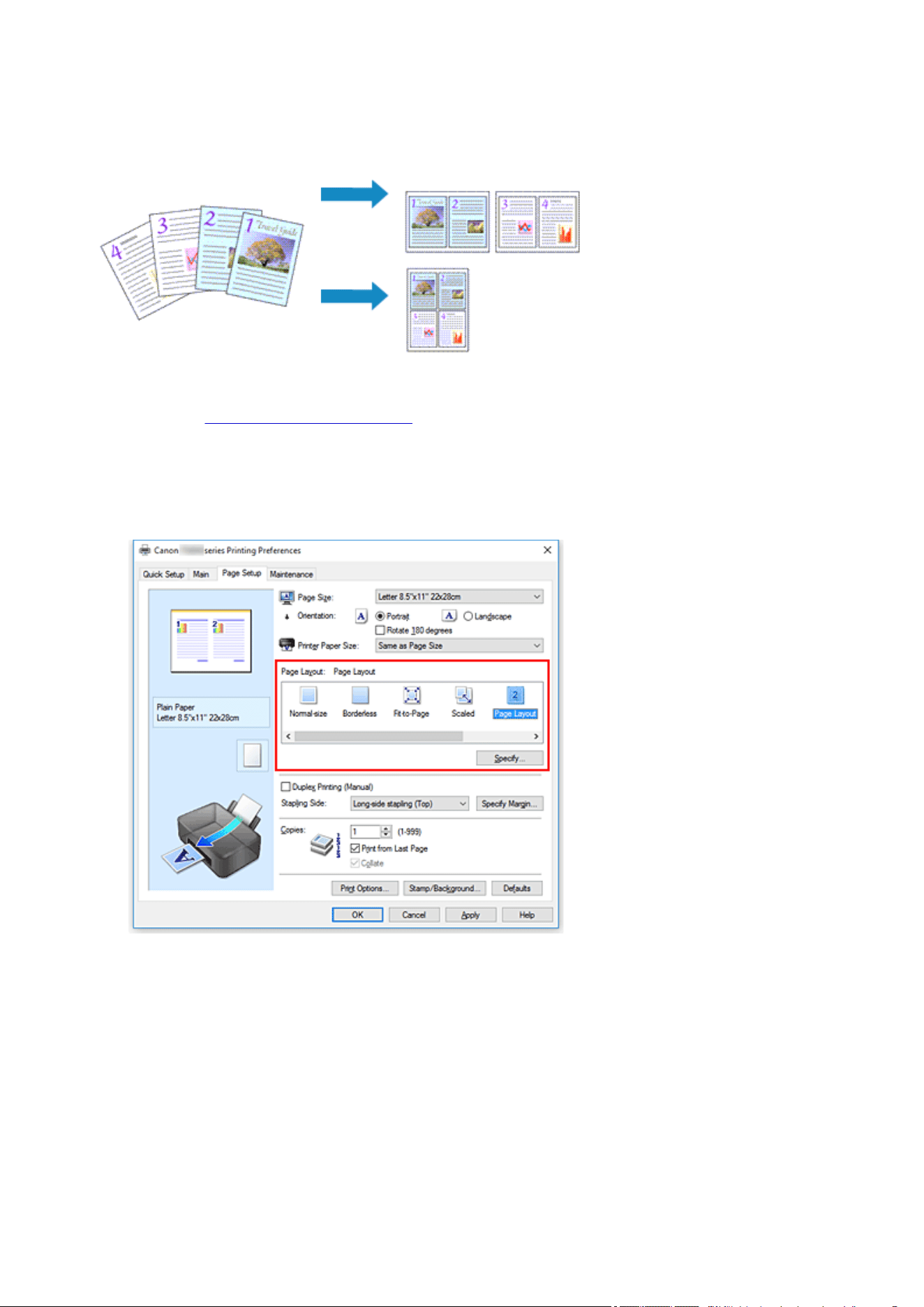Click the layout list scroll-right arrow
The image size is (924, 1307).
tap(536, 737)
